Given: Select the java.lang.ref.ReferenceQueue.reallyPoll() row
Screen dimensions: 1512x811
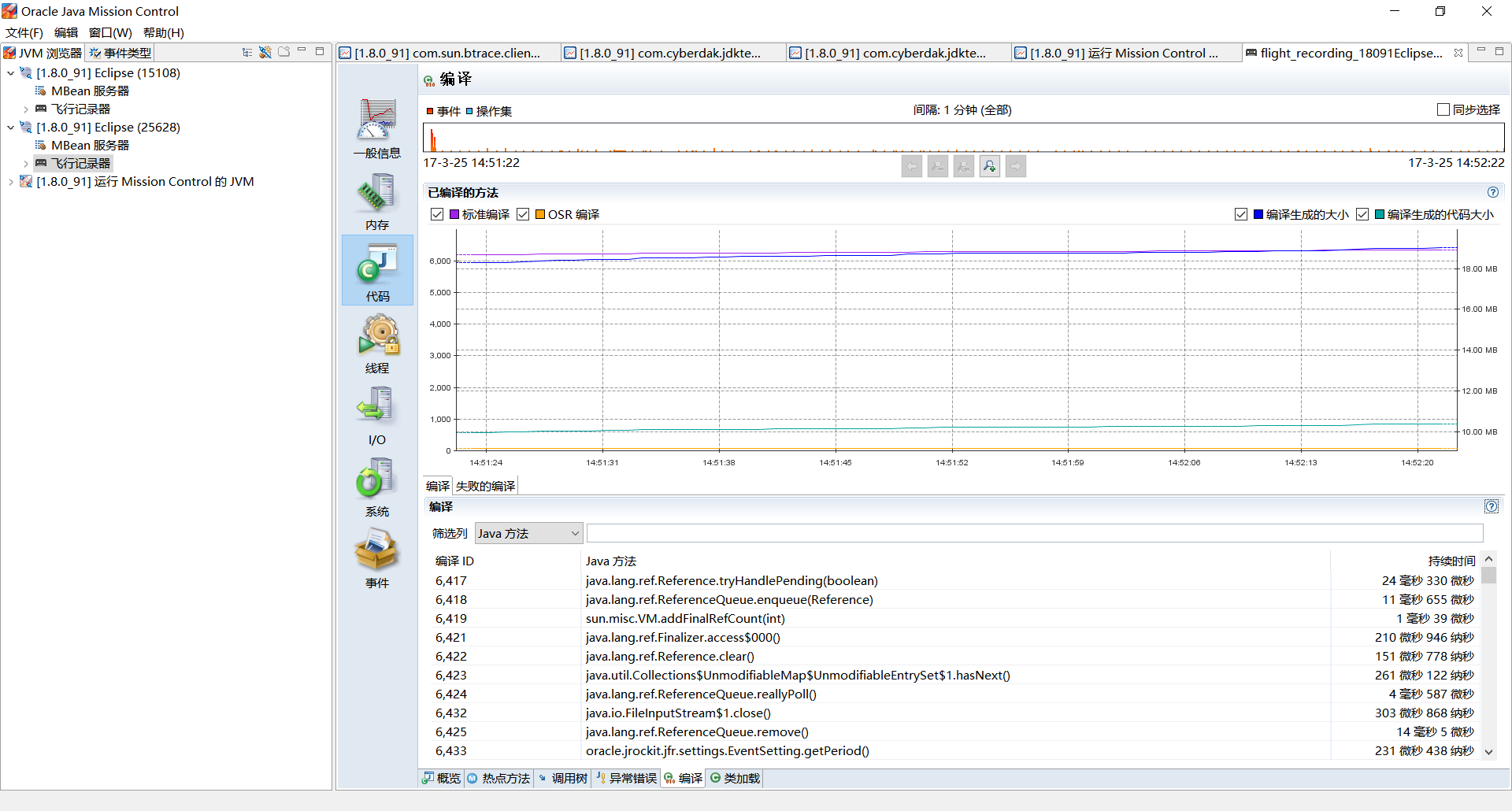Looking at the screenshot, I should 954,694.
